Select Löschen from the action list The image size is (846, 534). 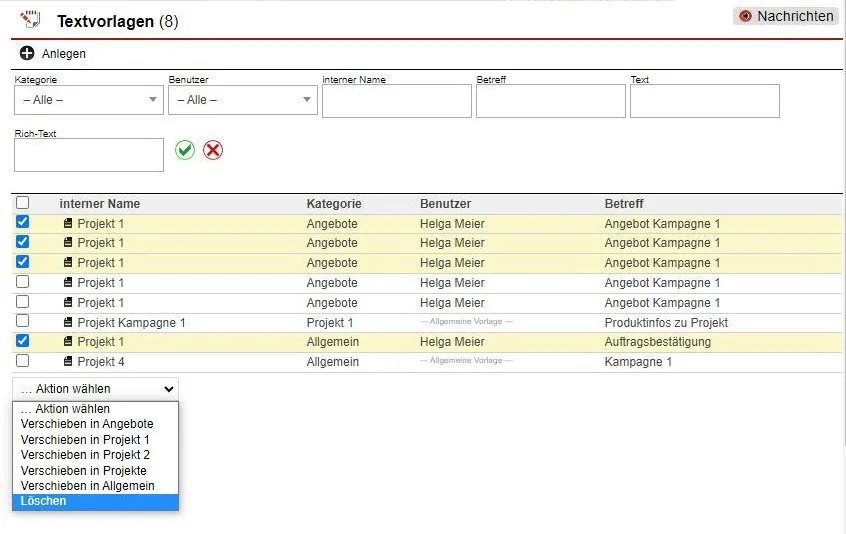click(x=95, y=501)
